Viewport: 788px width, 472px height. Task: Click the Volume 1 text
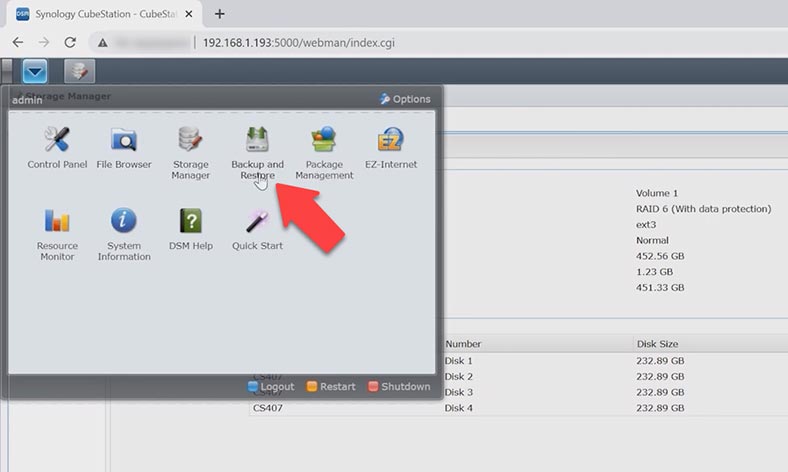click(x=656, y=193)
